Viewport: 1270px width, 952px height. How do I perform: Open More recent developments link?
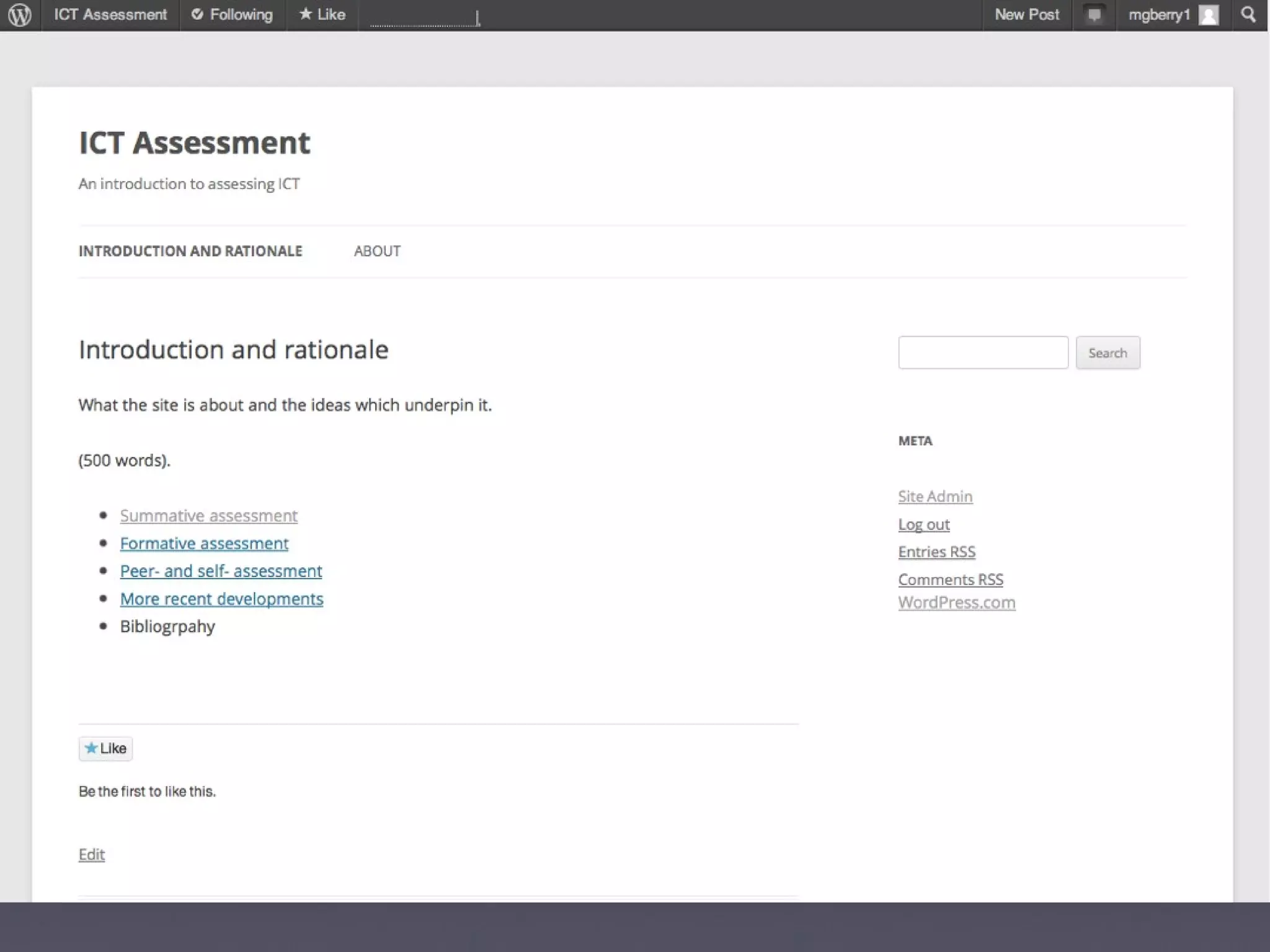[221, 599]
